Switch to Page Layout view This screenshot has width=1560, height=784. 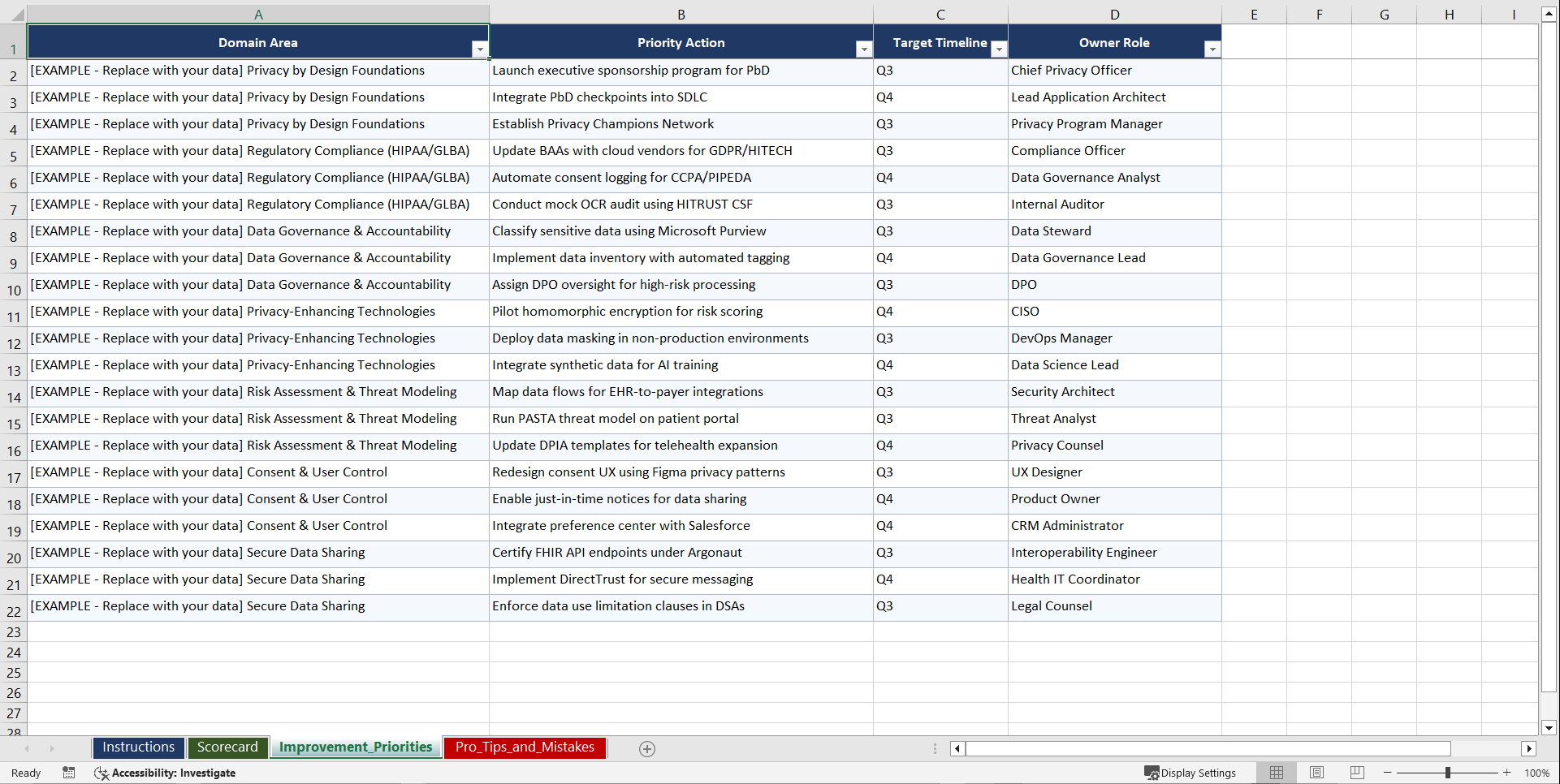click(x=1316, y=773)
